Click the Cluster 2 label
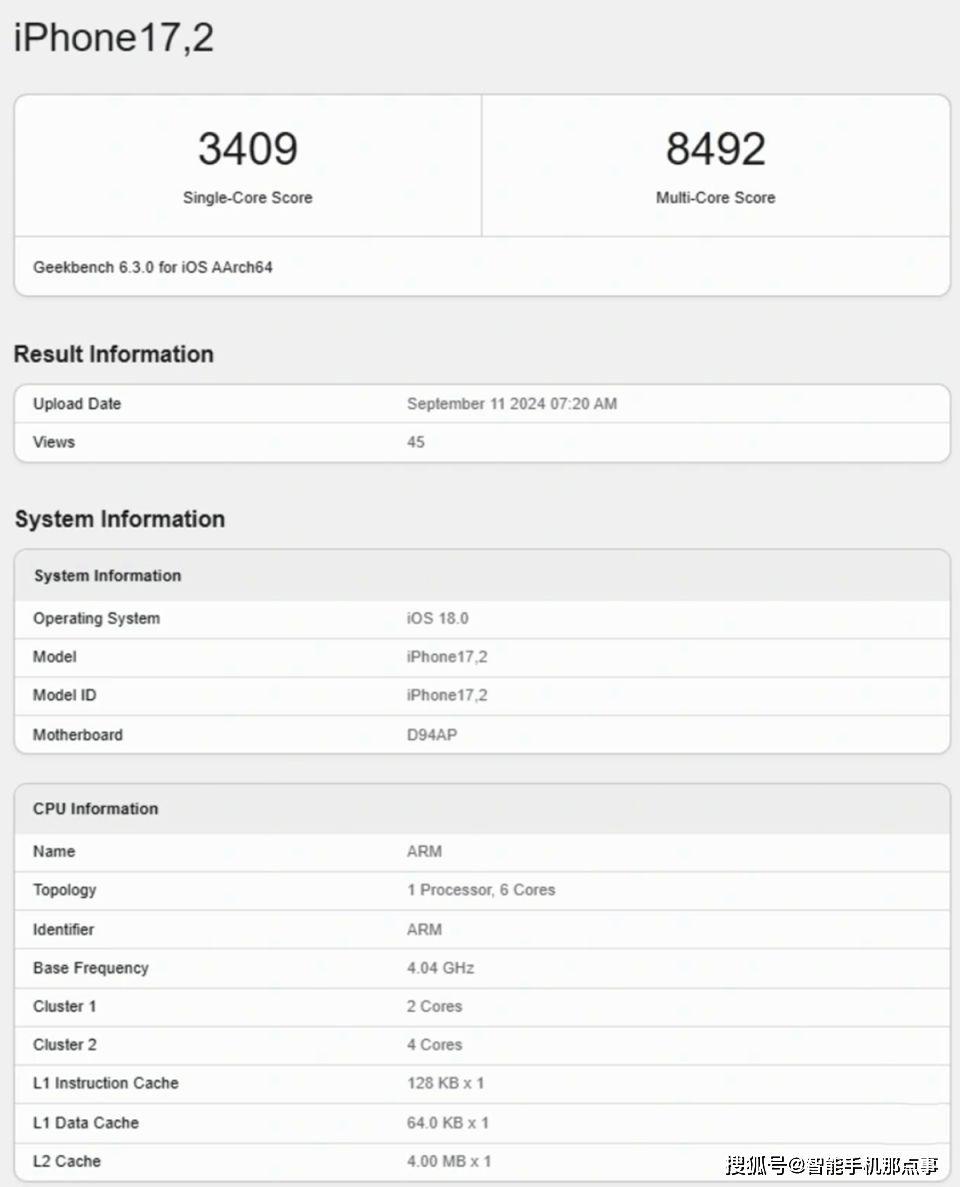 coord(64,1045)
